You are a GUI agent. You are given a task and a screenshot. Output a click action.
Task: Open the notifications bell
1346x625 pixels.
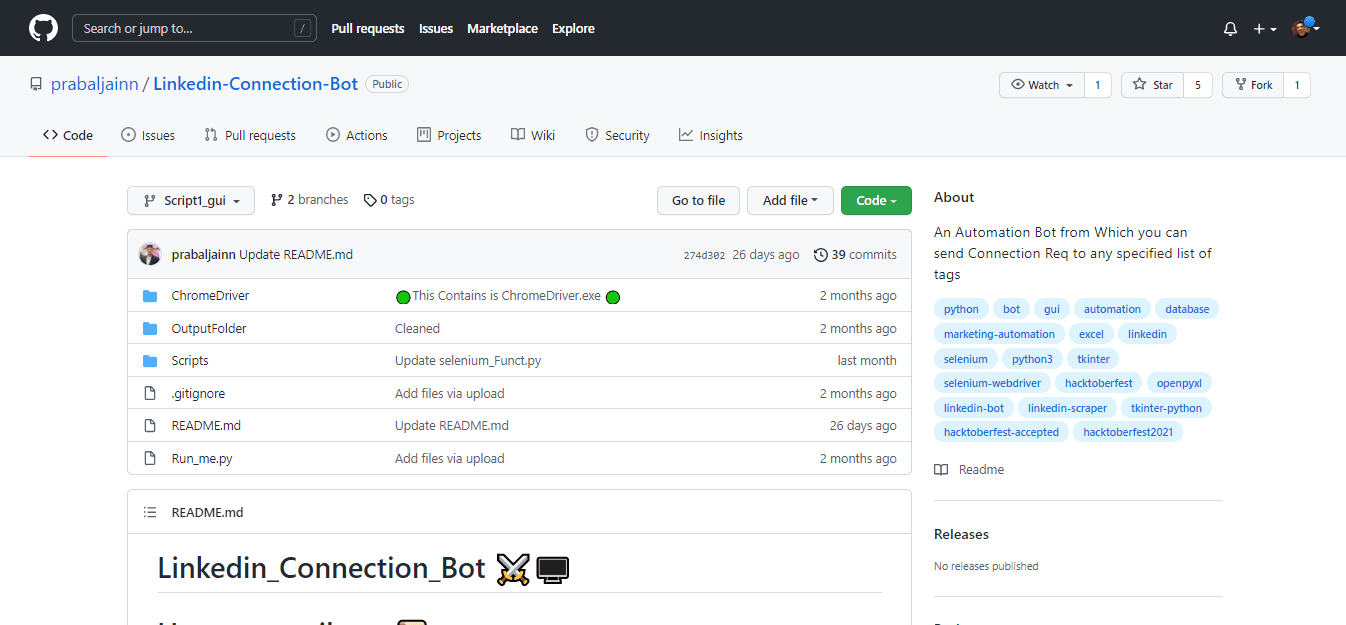pos(1230,29)
